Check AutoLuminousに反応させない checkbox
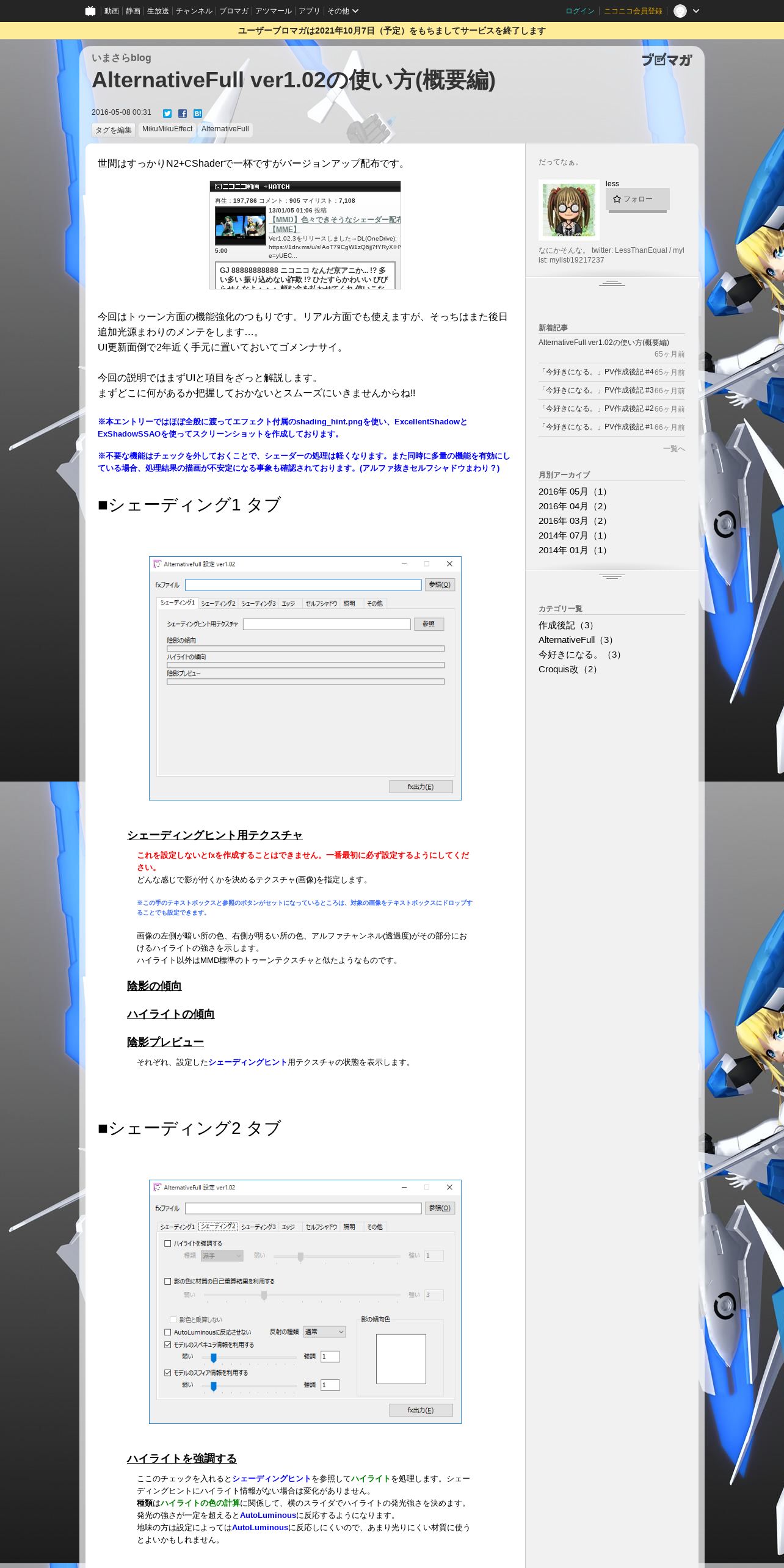Image resolution: width=784 pixels, height=1568 pixels. [x=168, y=1332]
